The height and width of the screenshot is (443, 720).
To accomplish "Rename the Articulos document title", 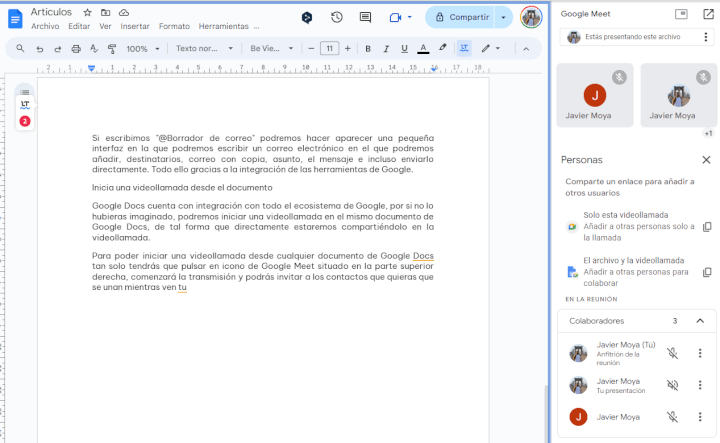I will click(x=51, y=12).
